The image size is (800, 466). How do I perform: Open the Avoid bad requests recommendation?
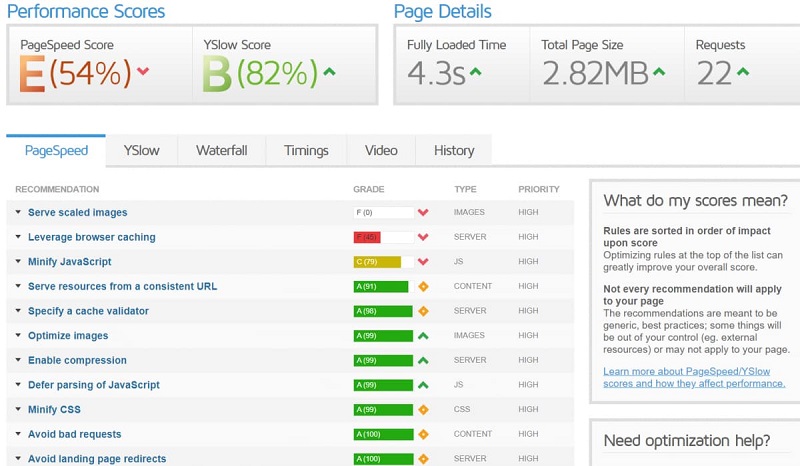pos(74,434)
